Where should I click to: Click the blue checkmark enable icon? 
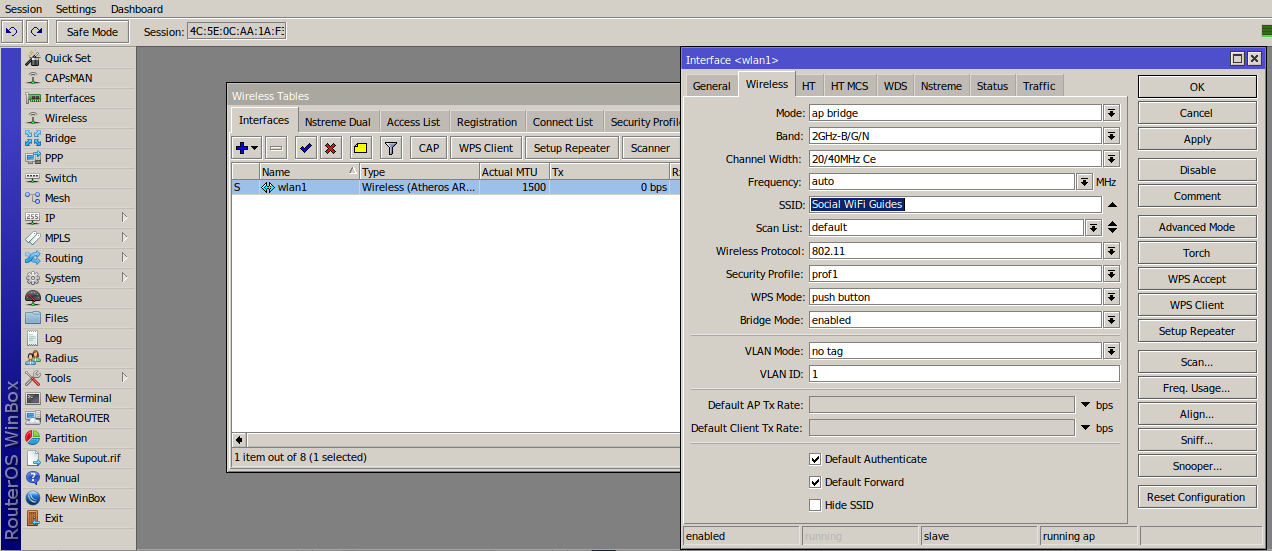click(305, 148)
